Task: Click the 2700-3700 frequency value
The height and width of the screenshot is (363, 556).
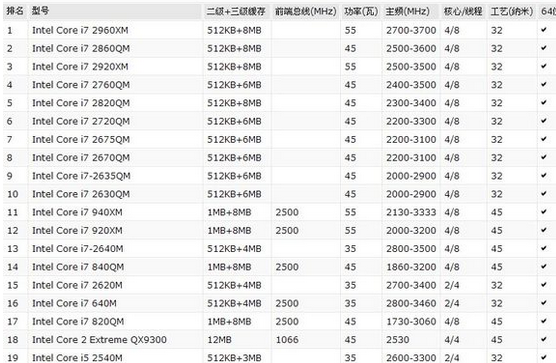Action: [411, 30]
